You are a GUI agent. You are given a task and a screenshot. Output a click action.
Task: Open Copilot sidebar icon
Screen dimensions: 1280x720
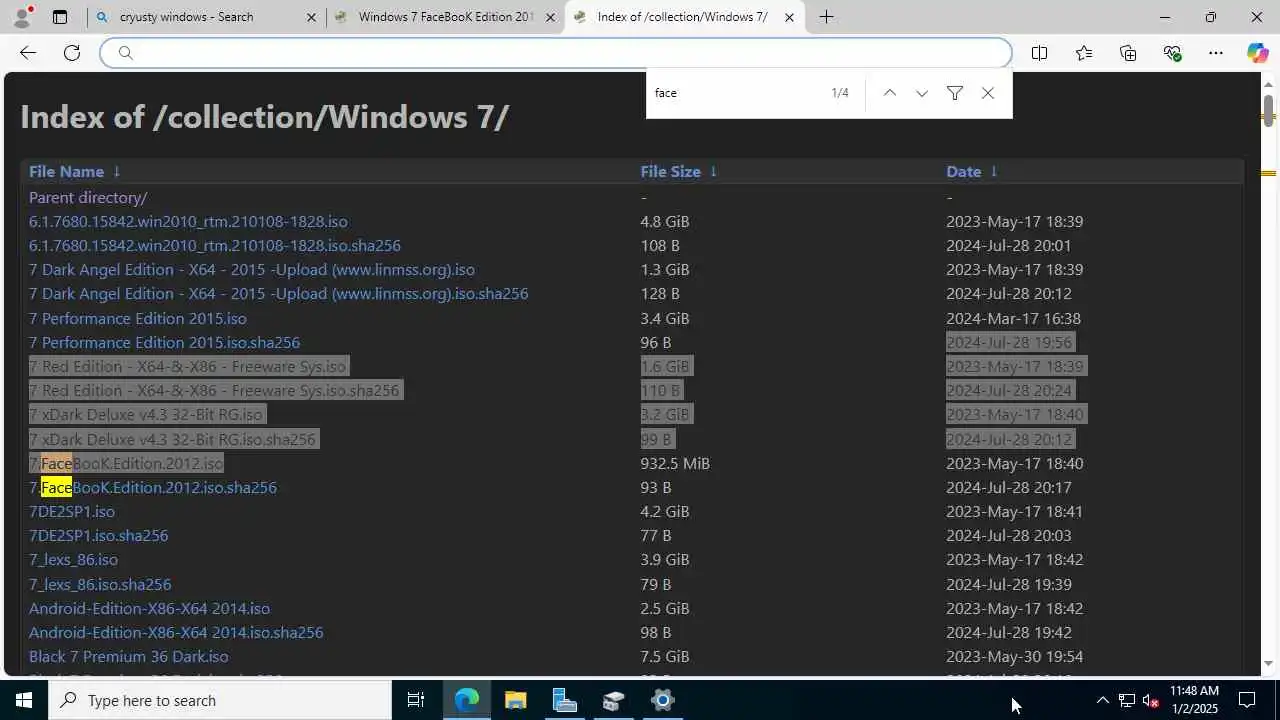click(x=1257, y=53)
